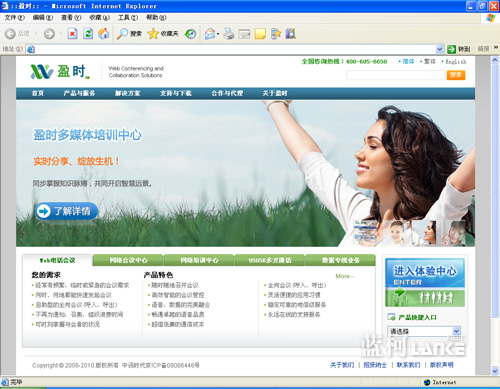This screenshot has width=500, height=389.
Task: Click the Stop icon in the IE toolbar
Action: (x=72, y=33)
